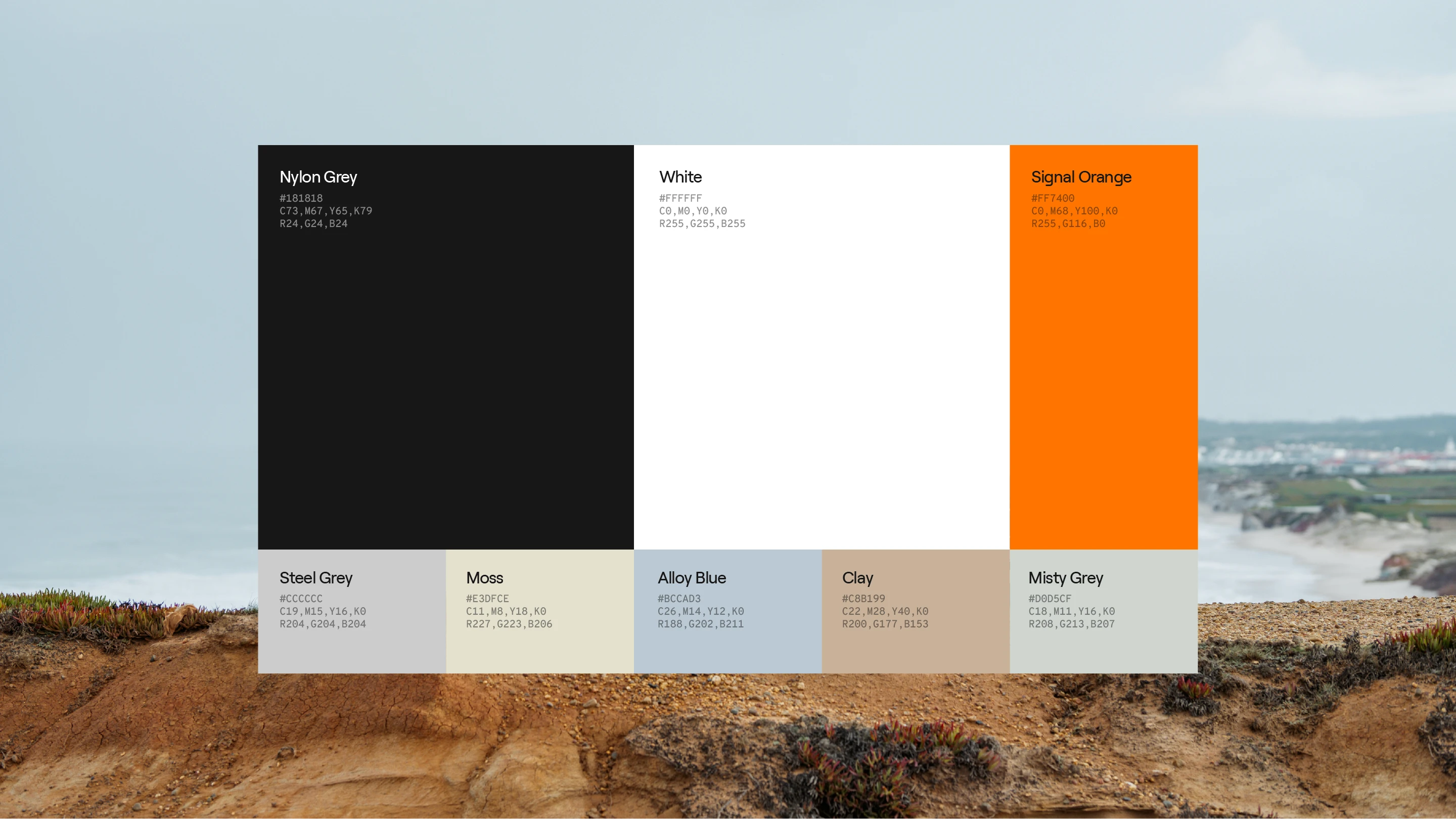Select the Steel Grey swatch

point(351,650)
